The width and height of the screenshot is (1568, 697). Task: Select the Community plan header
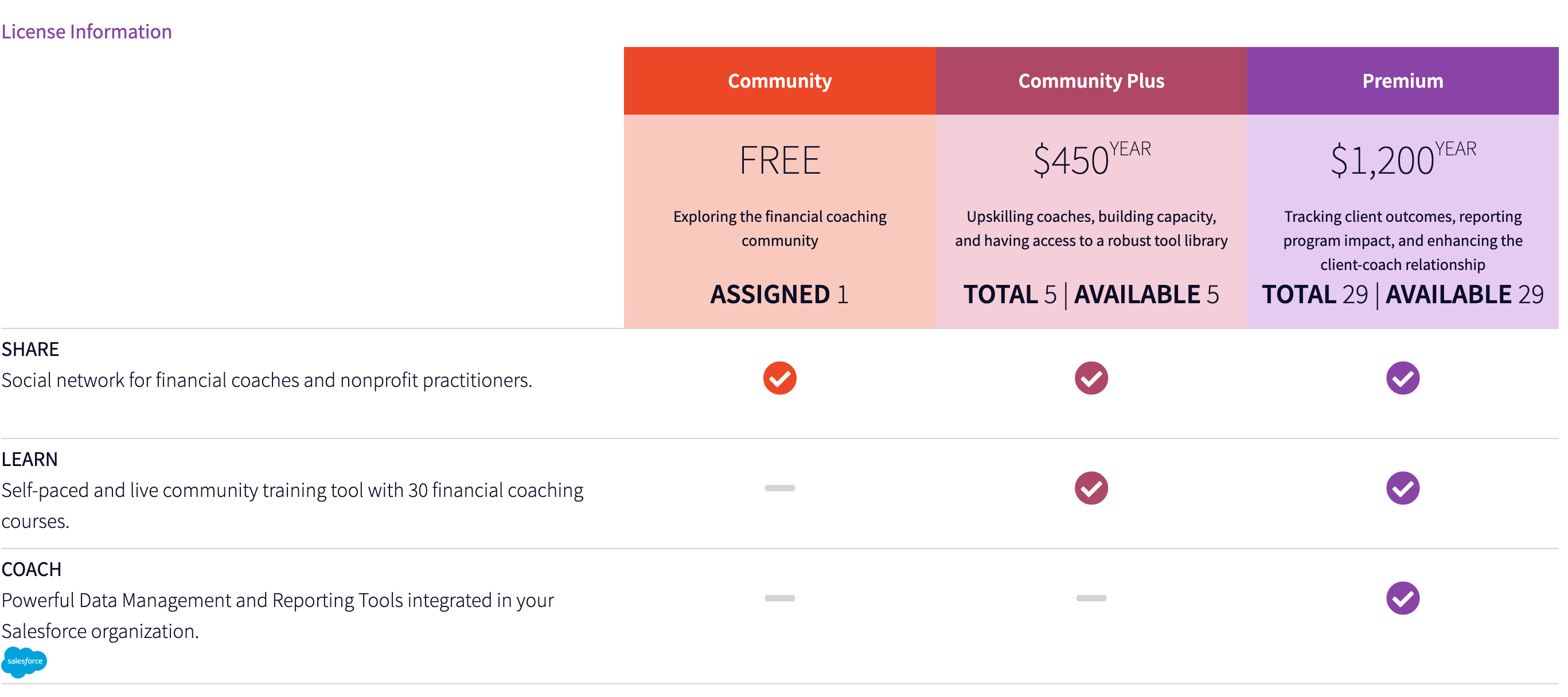779,81
